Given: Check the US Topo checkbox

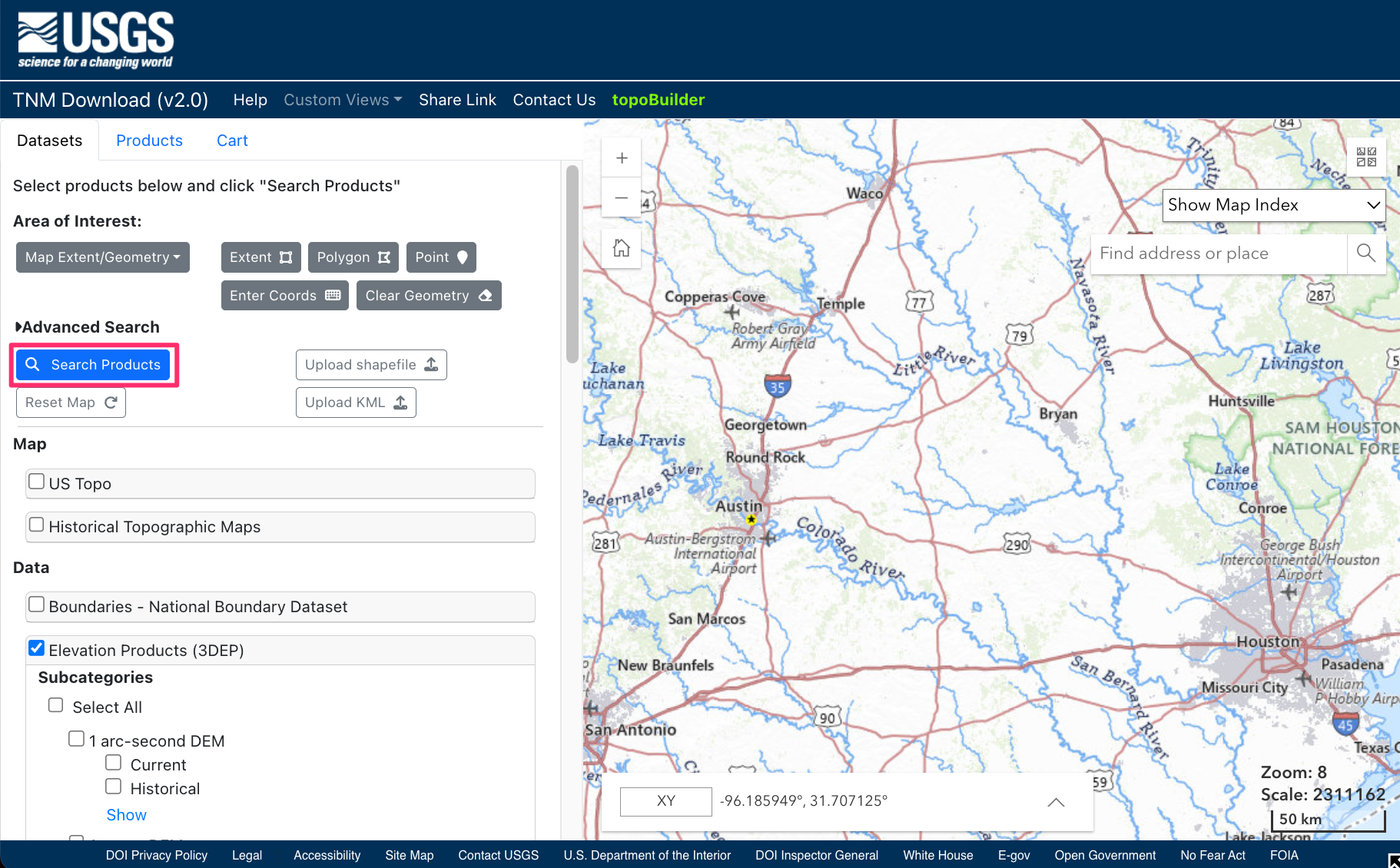Looking at the screenshot, I should pos(36,482).
